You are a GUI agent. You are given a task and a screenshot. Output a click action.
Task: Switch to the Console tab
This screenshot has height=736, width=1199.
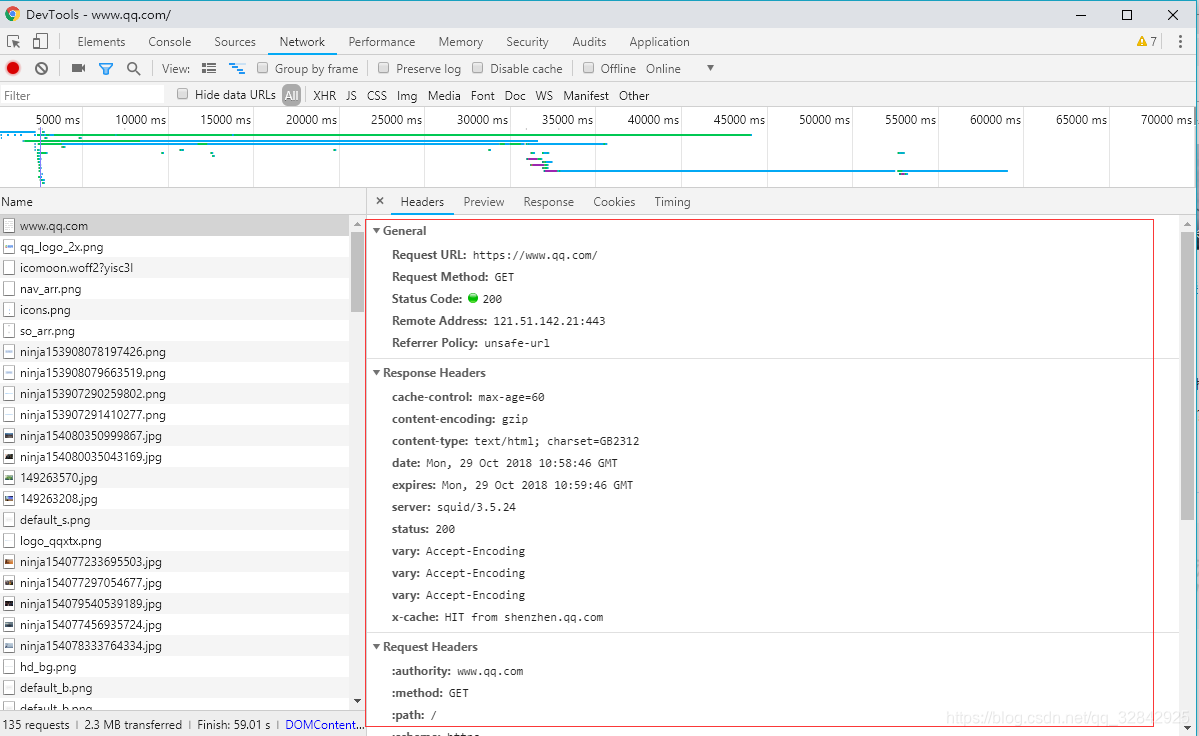(x=170, y=42)
